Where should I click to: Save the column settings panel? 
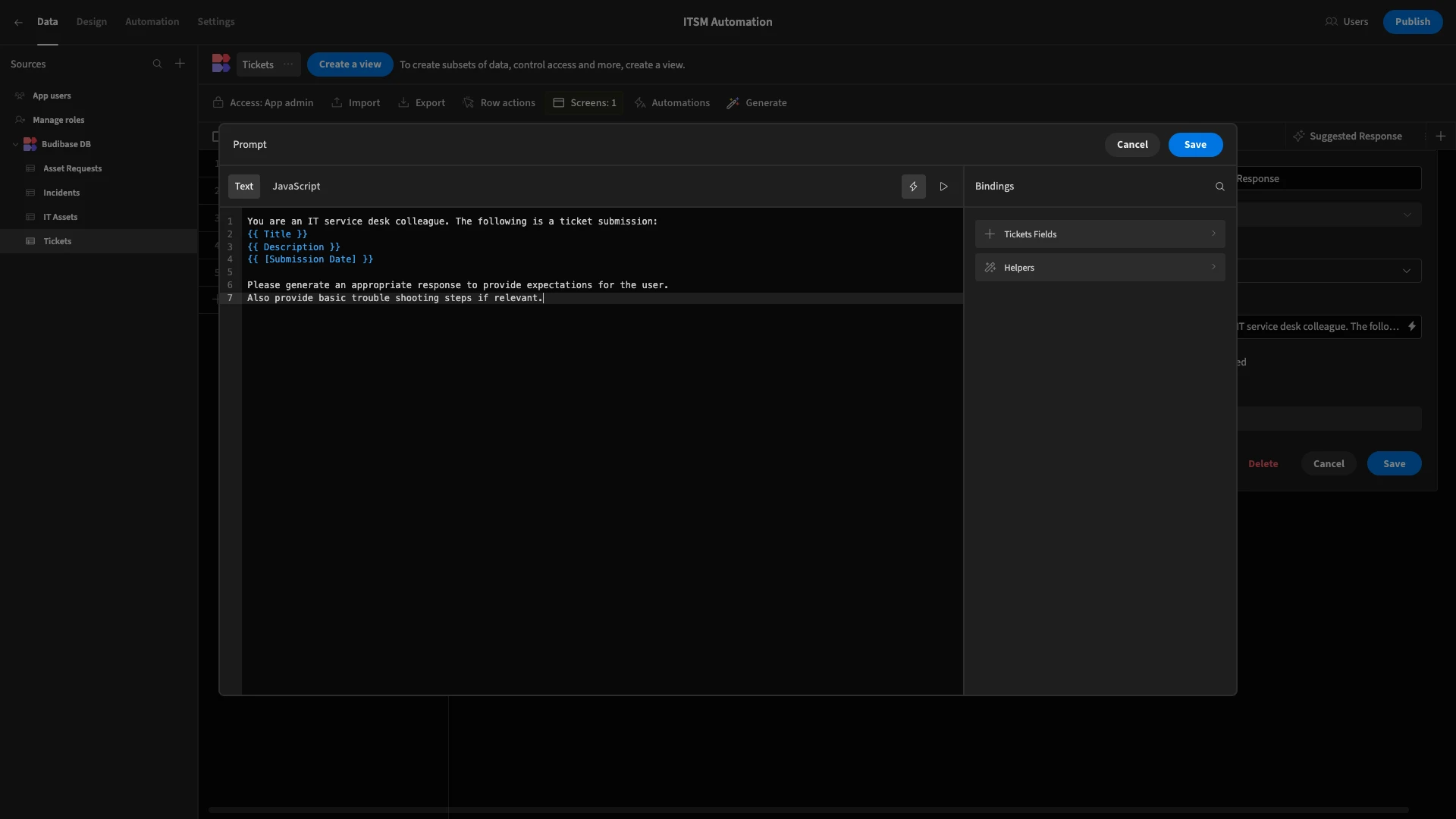[x=1394, y=464]
